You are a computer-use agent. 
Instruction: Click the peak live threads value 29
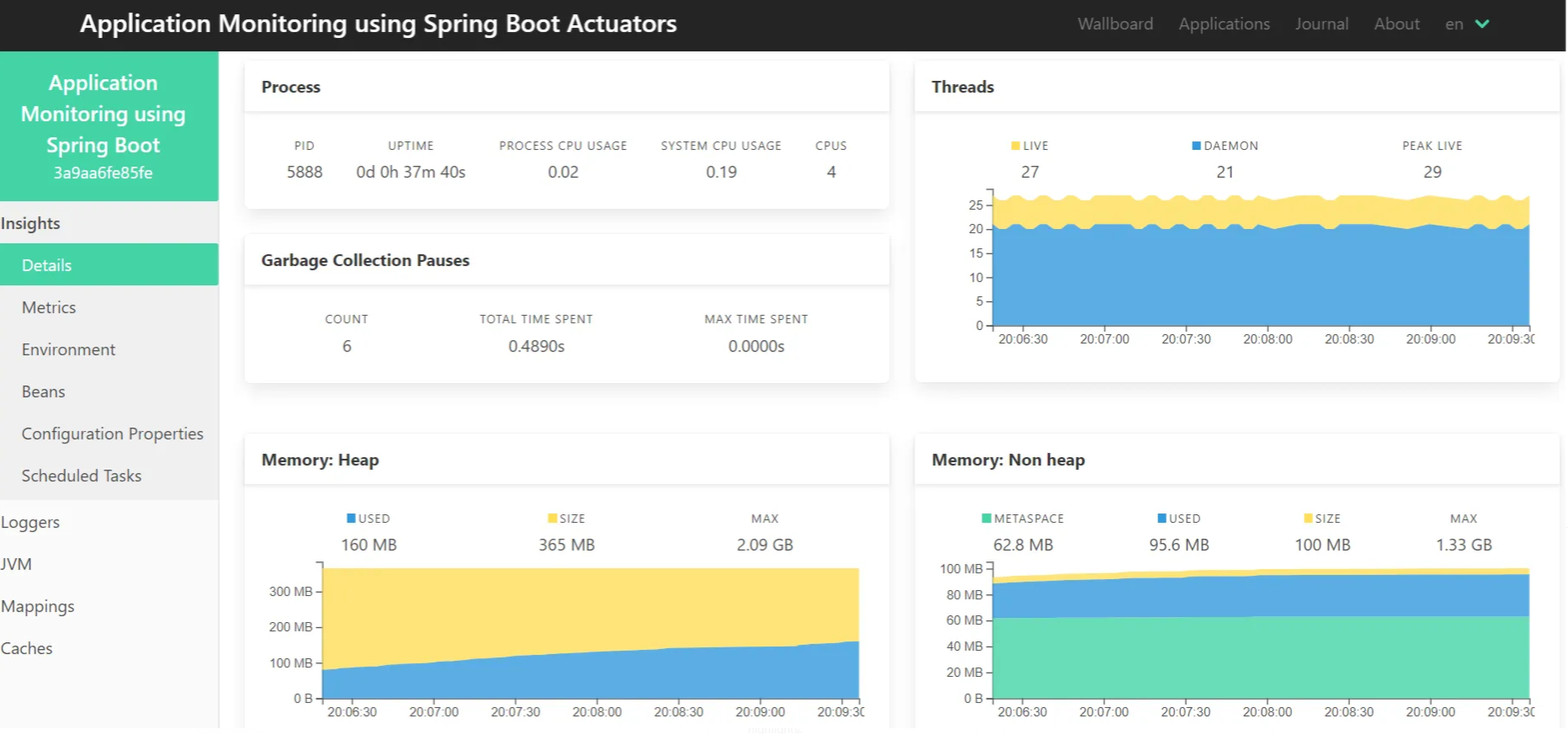pos(1432,172)
